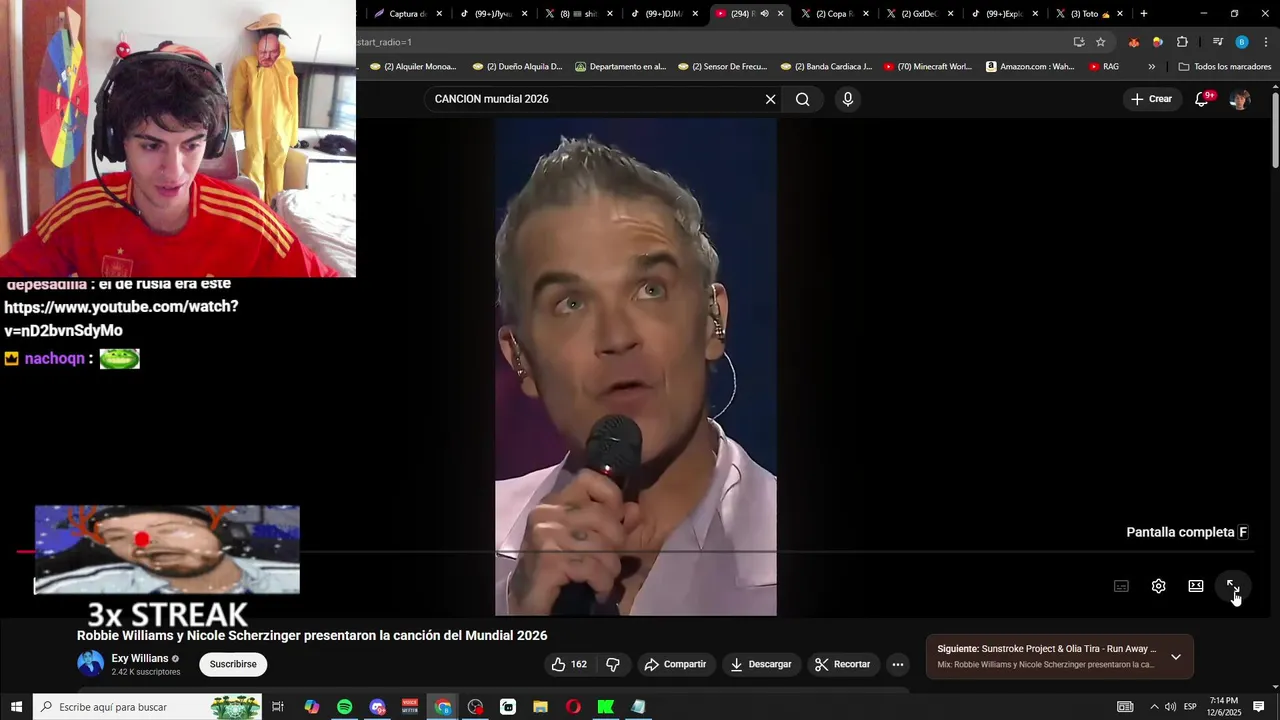Open the RAG bookmark
The height and width of the screenshot is (720, 1280).
point(1103,67)
